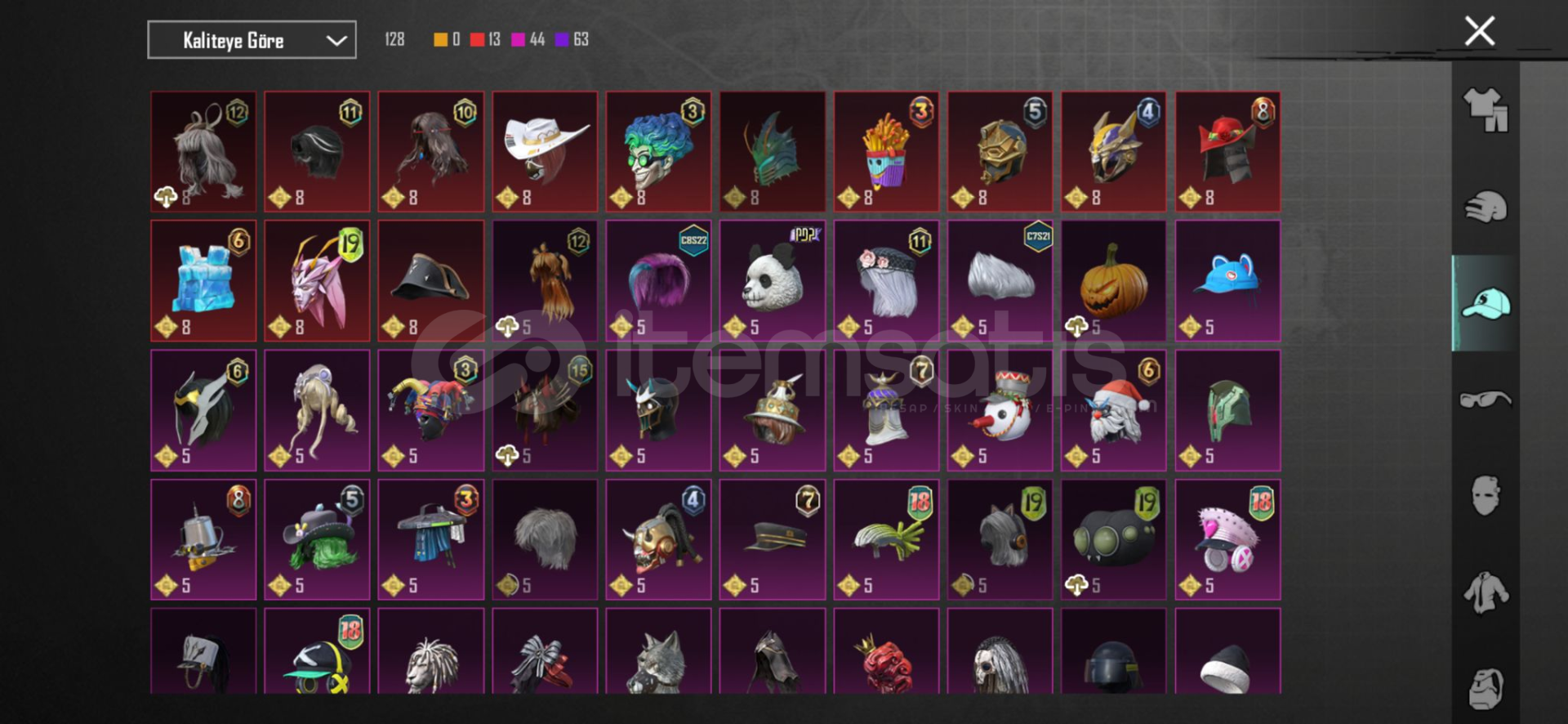
Task: Open the face mask category icon
Action: (1486, 495)
